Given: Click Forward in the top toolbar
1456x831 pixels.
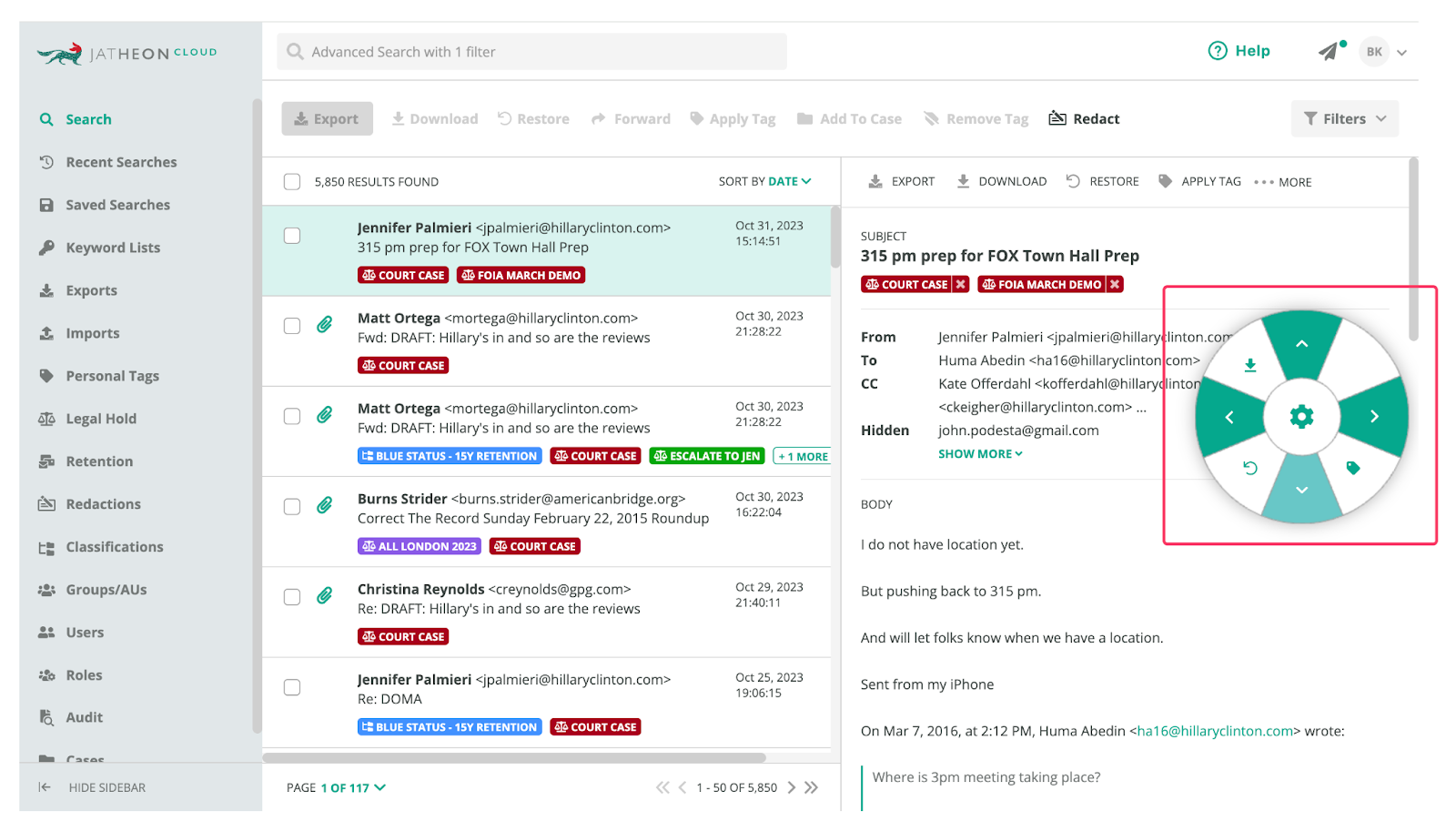Looking at the screenshot, I should pos(631,118).
